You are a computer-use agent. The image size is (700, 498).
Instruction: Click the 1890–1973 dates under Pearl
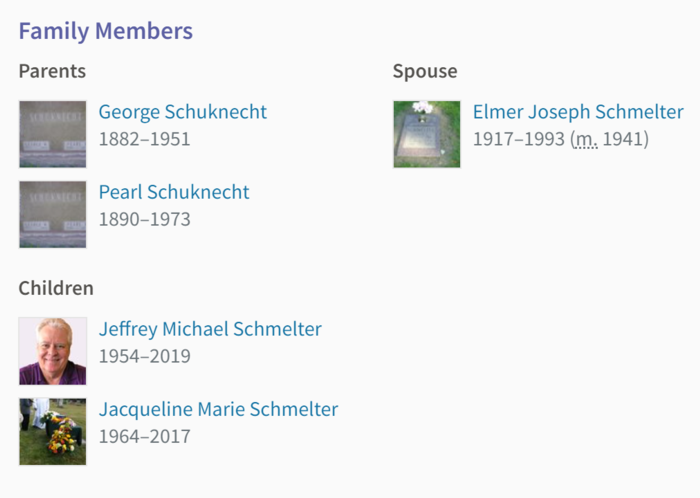(144, 220)
